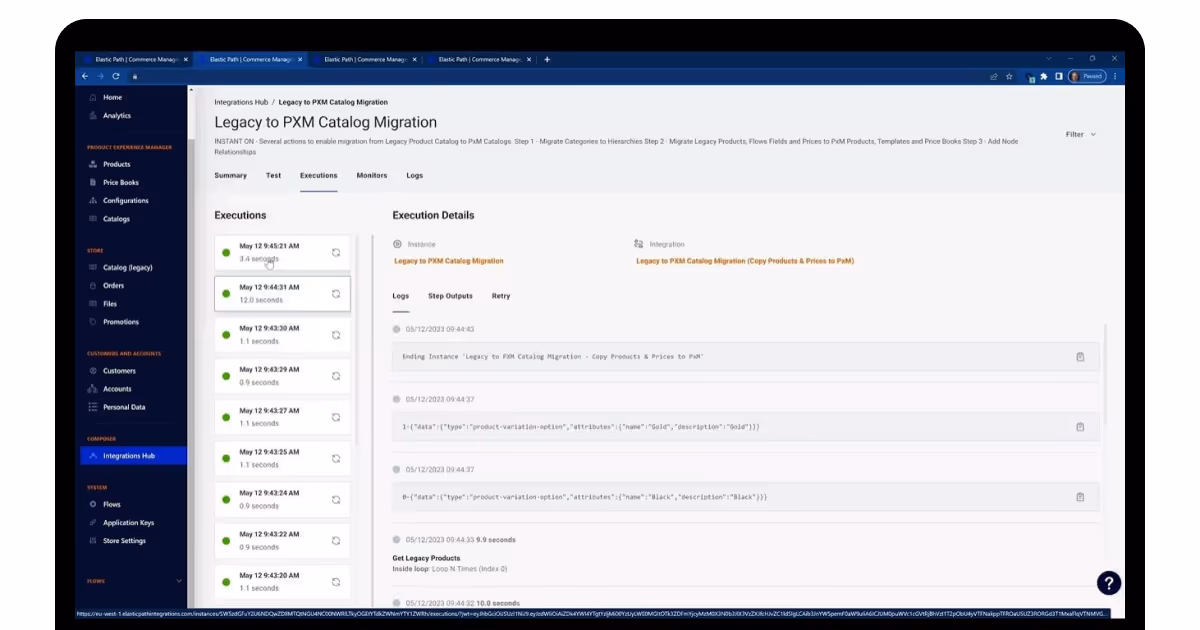Open a new browser tab
This screenshot has width=1200, height=630.
(x=547, y=59)
